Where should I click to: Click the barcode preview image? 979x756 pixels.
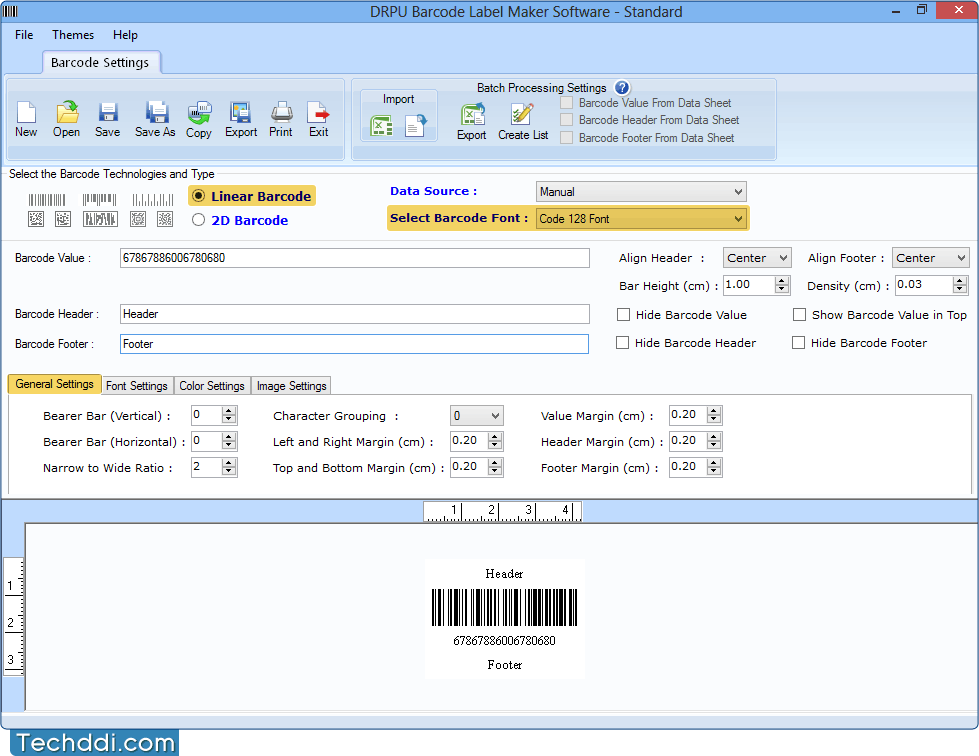(504, 607)
